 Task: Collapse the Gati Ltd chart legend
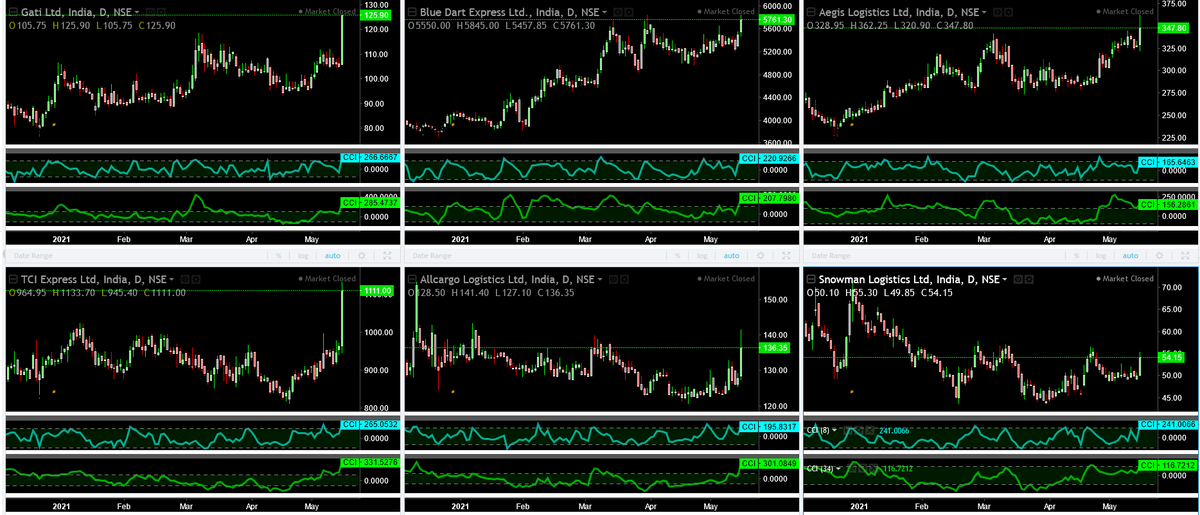13,12
